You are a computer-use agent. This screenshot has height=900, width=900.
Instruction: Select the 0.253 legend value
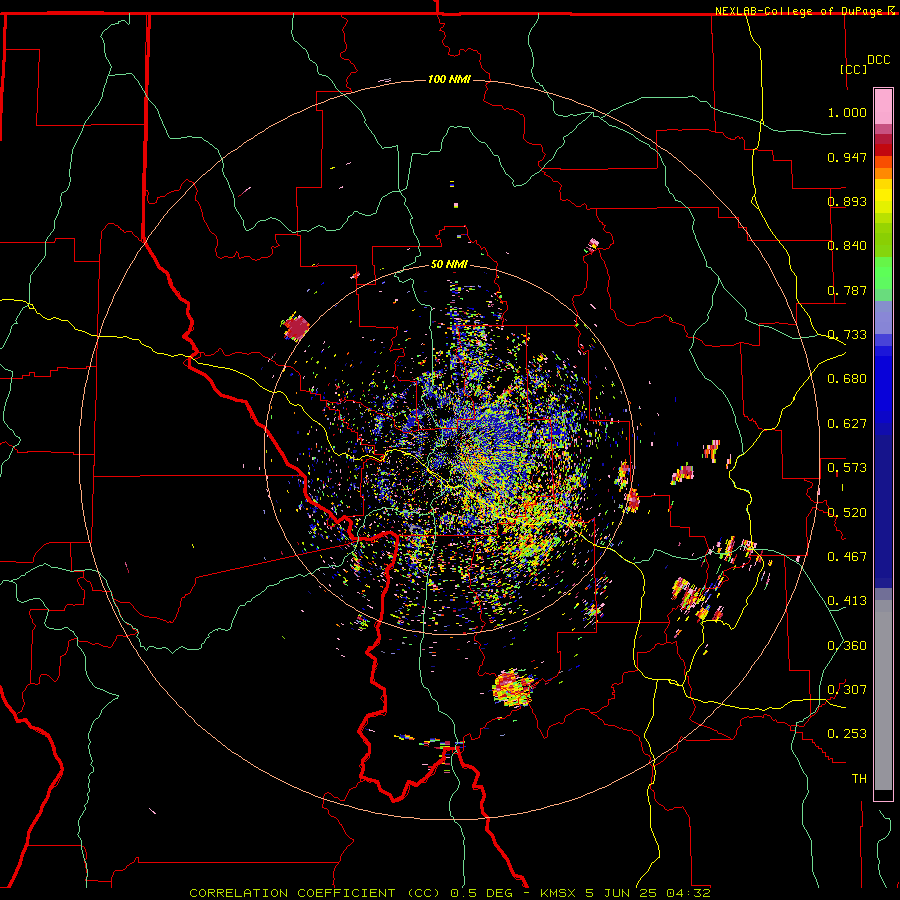tap(847, 734)
